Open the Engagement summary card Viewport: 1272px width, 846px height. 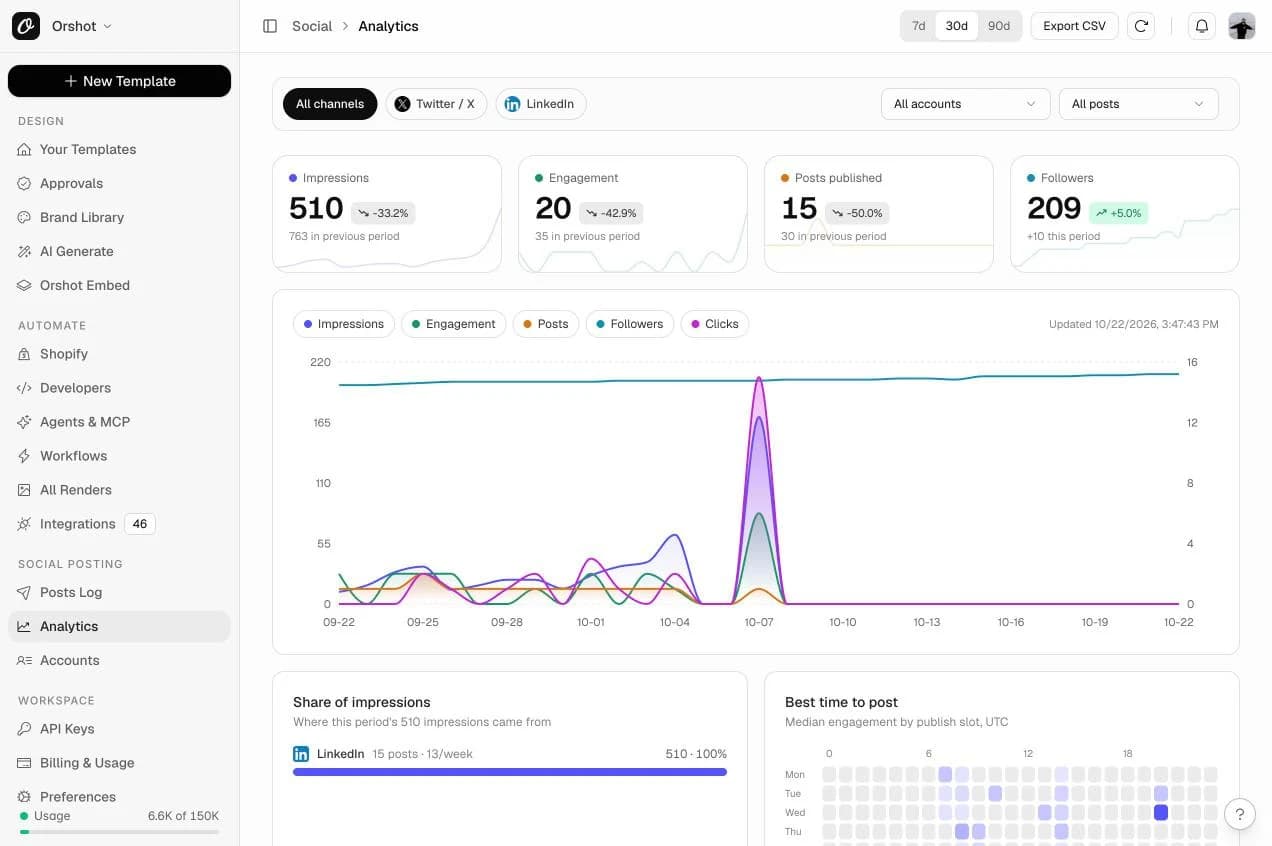[633, 214]
